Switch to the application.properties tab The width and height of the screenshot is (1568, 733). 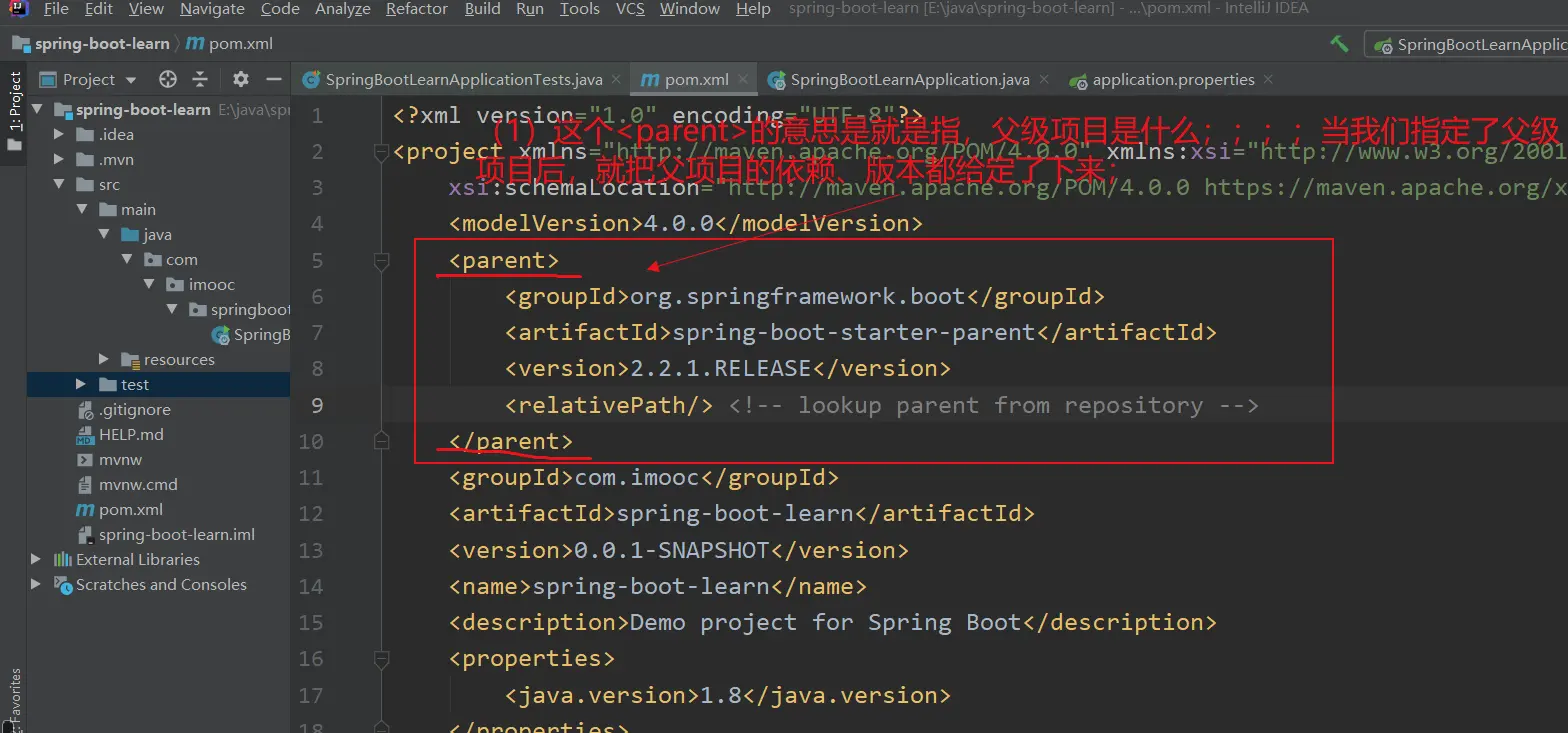coord(1173,79)
